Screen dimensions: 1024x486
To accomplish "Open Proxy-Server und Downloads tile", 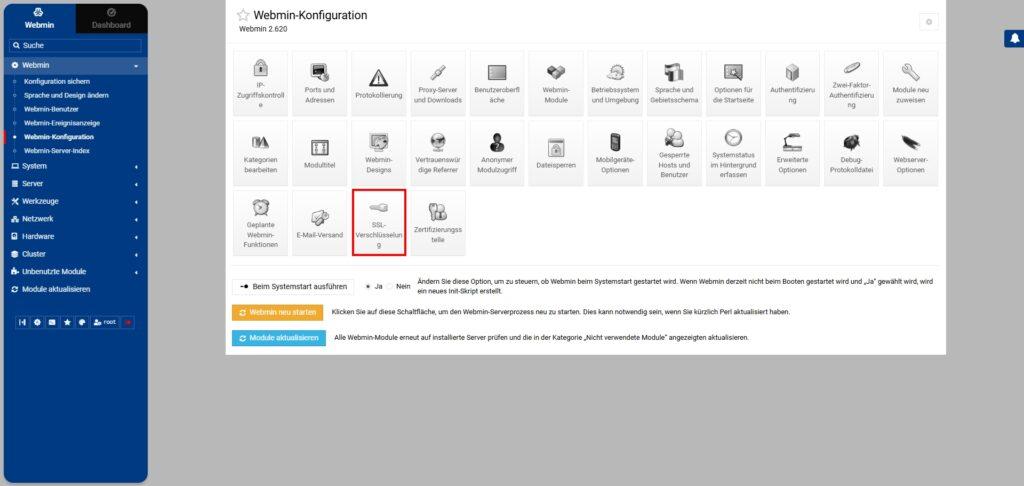I will coord(438,84).
